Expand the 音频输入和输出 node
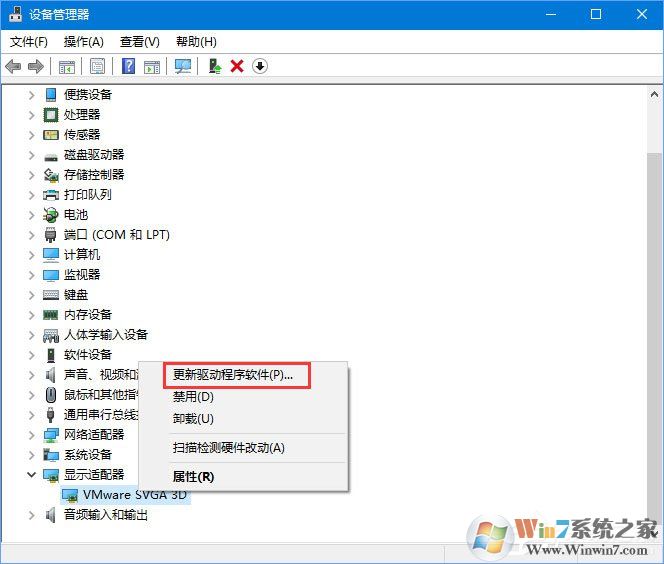This screenshot has height=564, width=664. [31, 515]
